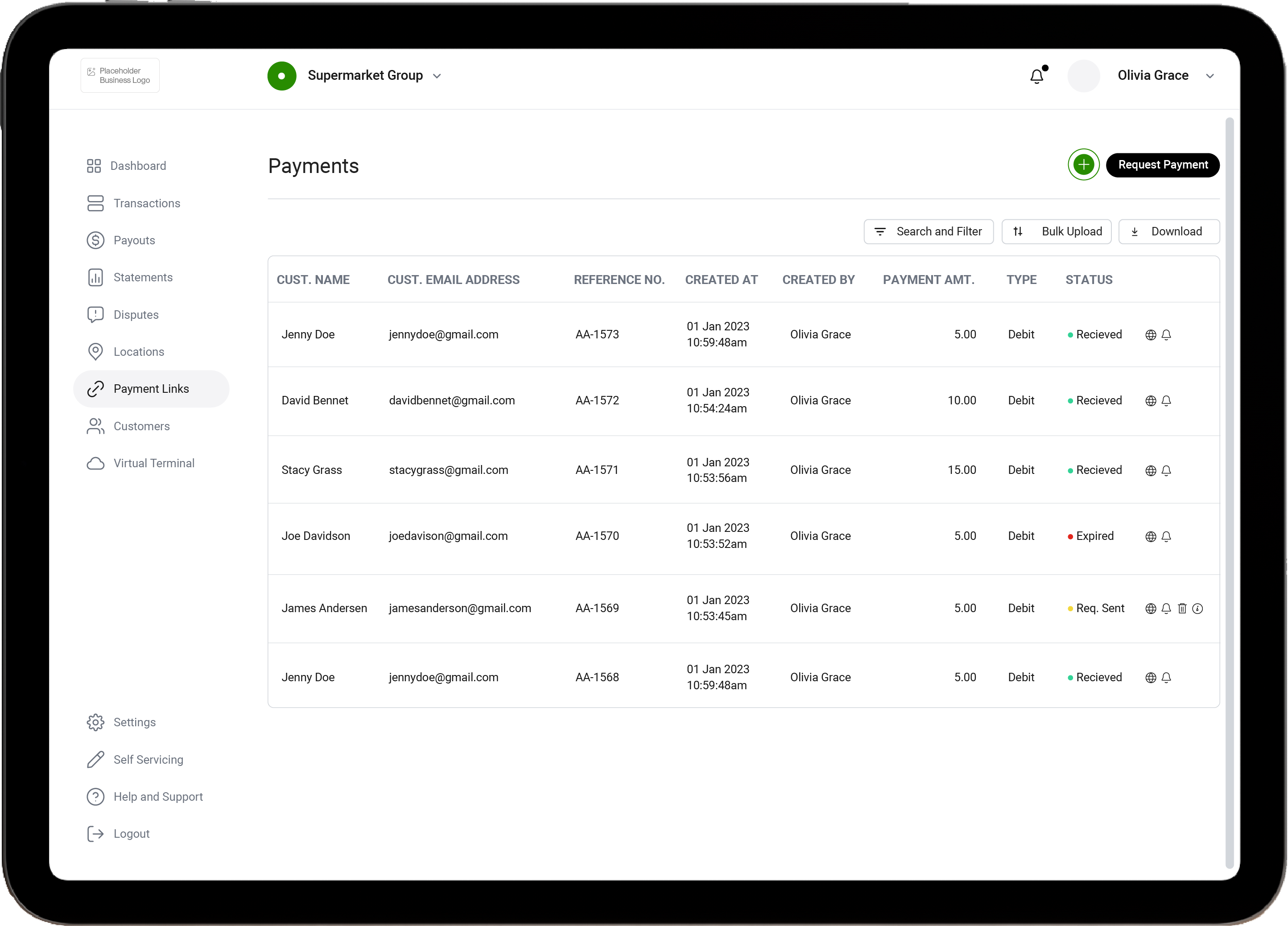Click 10.00 payment amount
The image size is (1288, 926).
coord(962,401)
